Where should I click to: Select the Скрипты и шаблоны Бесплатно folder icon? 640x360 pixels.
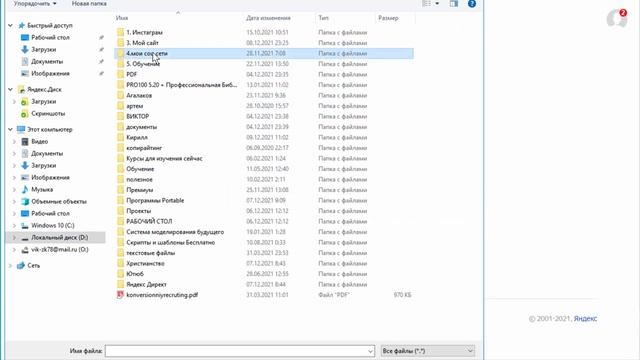(120, 242)
